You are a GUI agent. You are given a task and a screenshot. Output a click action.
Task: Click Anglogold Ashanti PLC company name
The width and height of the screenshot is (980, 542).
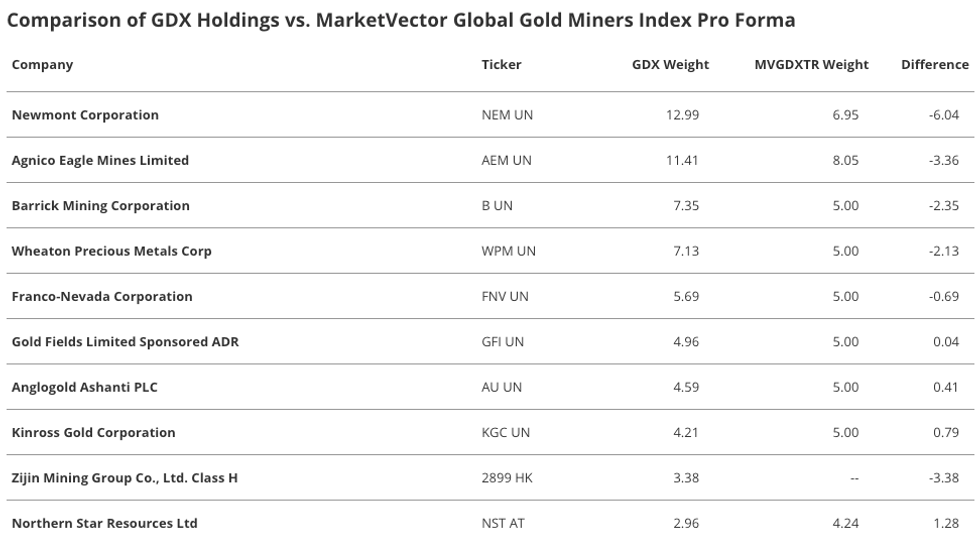point(84,387)
